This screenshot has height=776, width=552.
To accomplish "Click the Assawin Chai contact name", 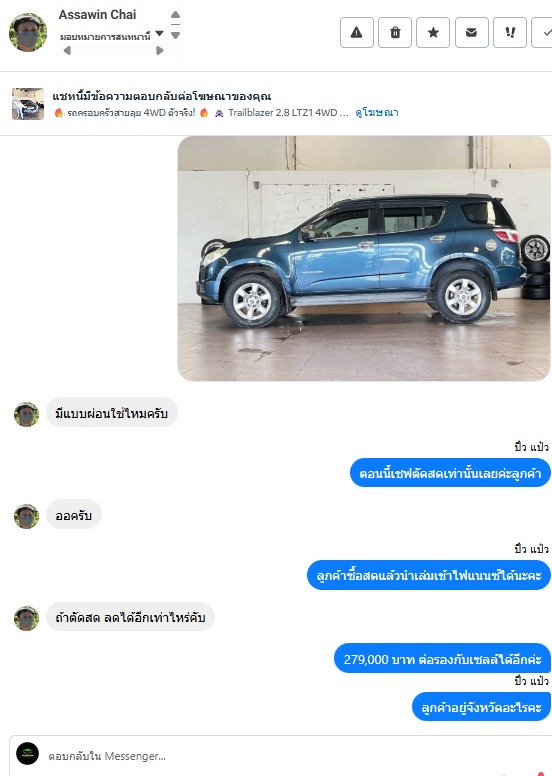I will [98, 15].
